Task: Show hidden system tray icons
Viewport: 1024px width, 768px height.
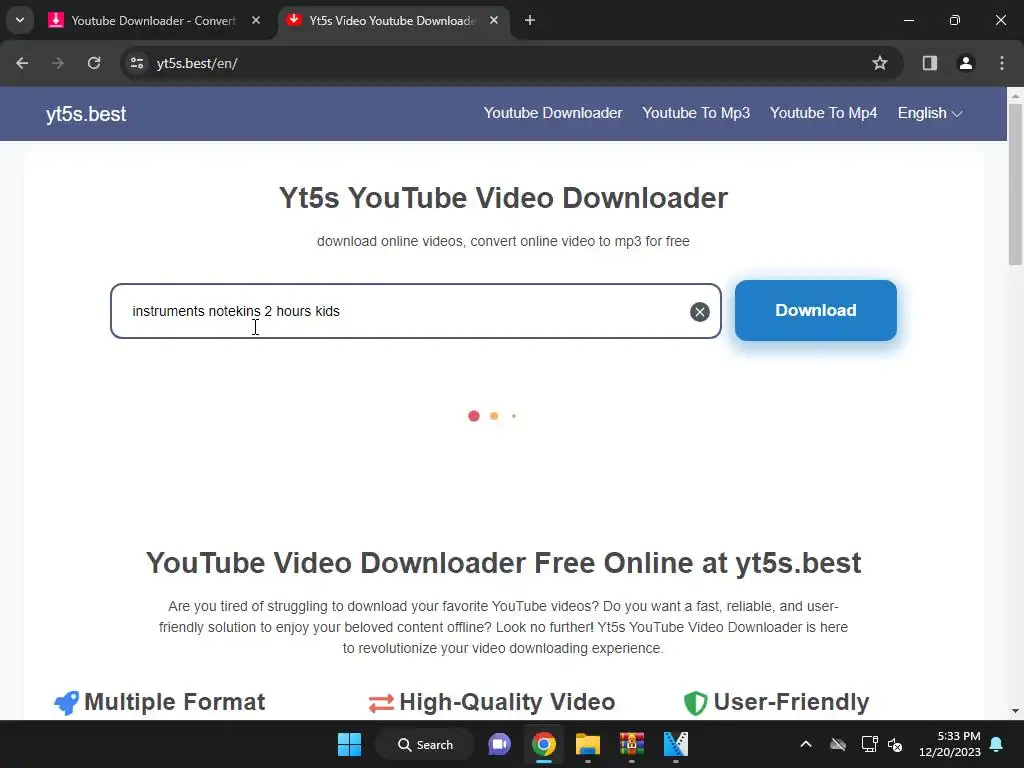Action: (x=806, y=744)
